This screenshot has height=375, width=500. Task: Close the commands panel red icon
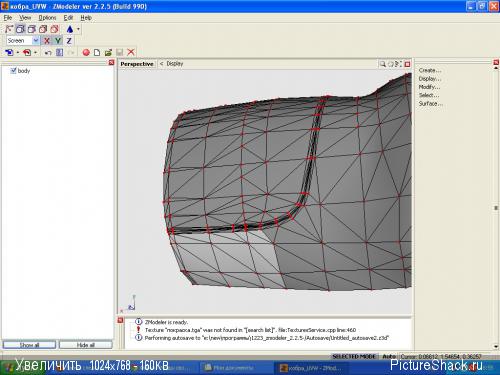click(x=496, y=62)
